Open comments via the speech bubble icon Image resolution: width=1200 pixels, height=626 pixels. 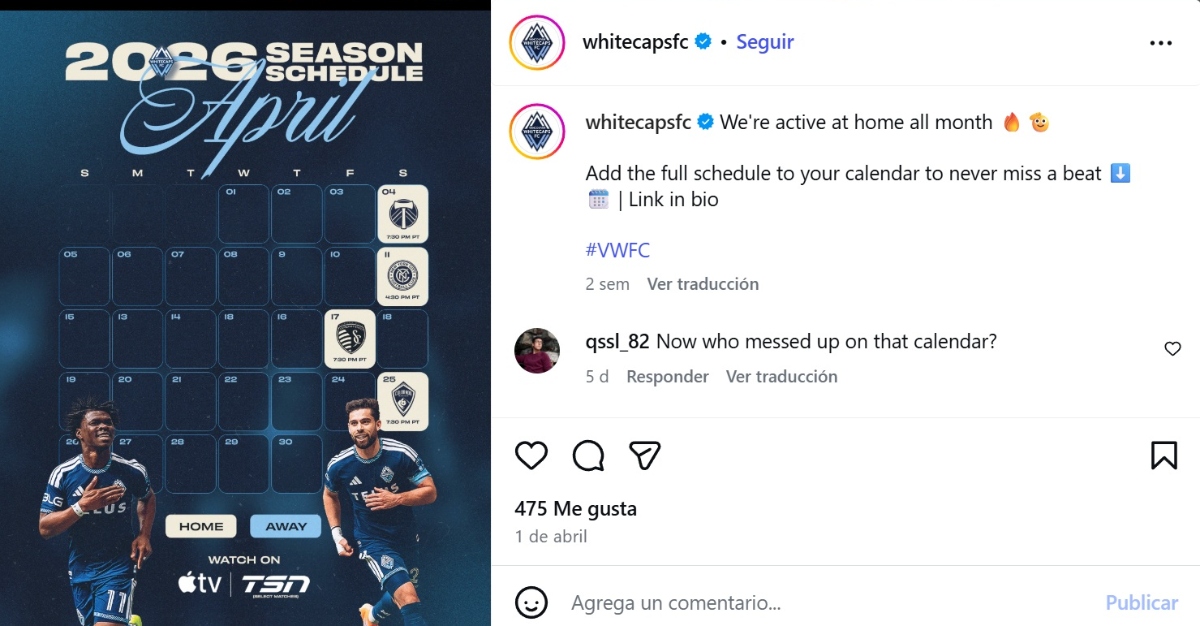coord(588,456)
